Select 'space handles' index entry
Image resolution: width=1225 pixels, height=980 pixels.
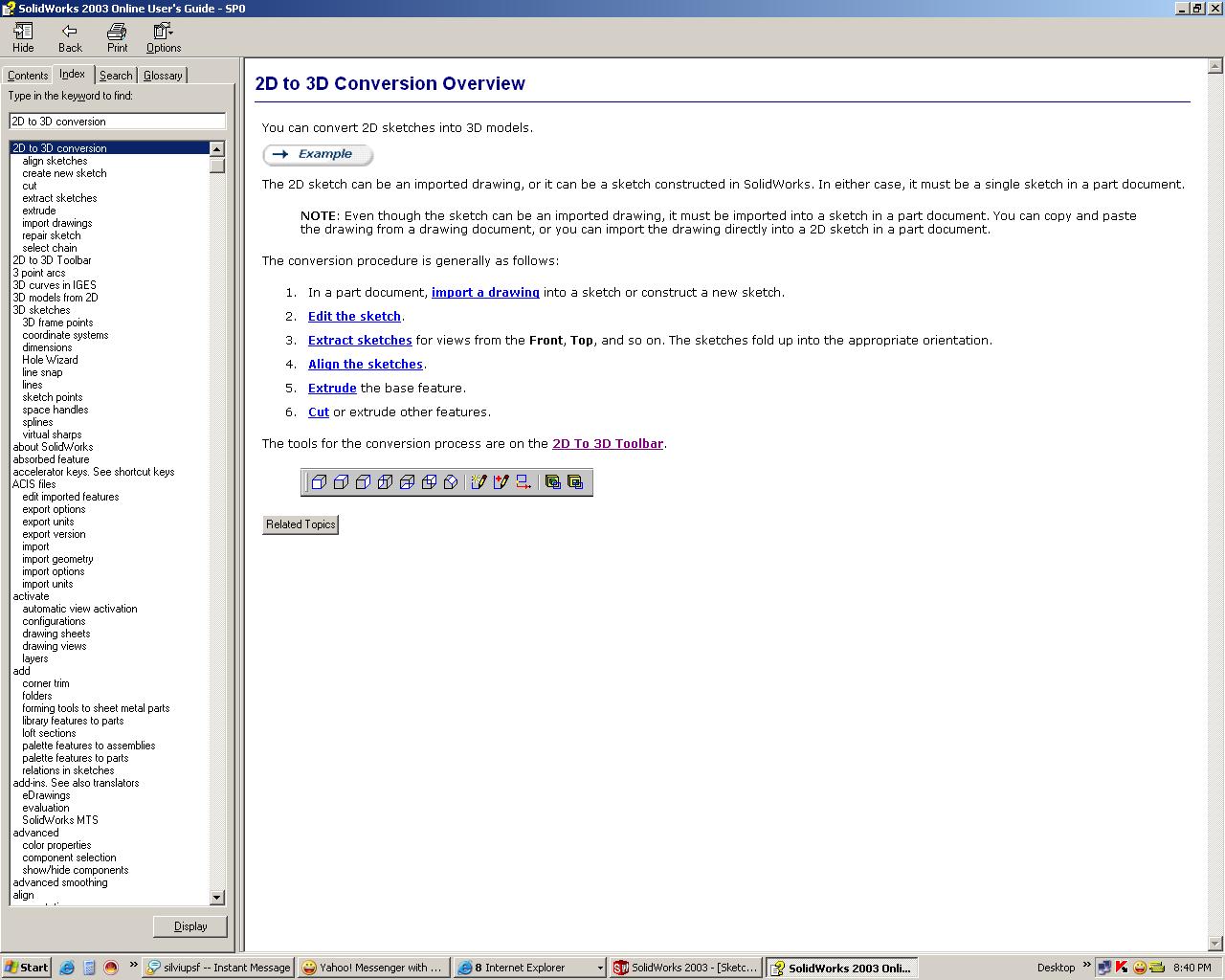click(x=56, y=410)
